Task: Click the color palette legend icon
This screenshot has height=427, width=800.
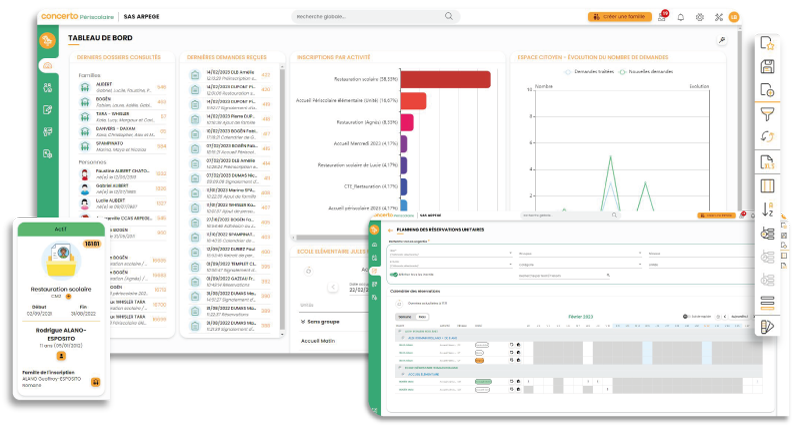Action: click(767, 326)
